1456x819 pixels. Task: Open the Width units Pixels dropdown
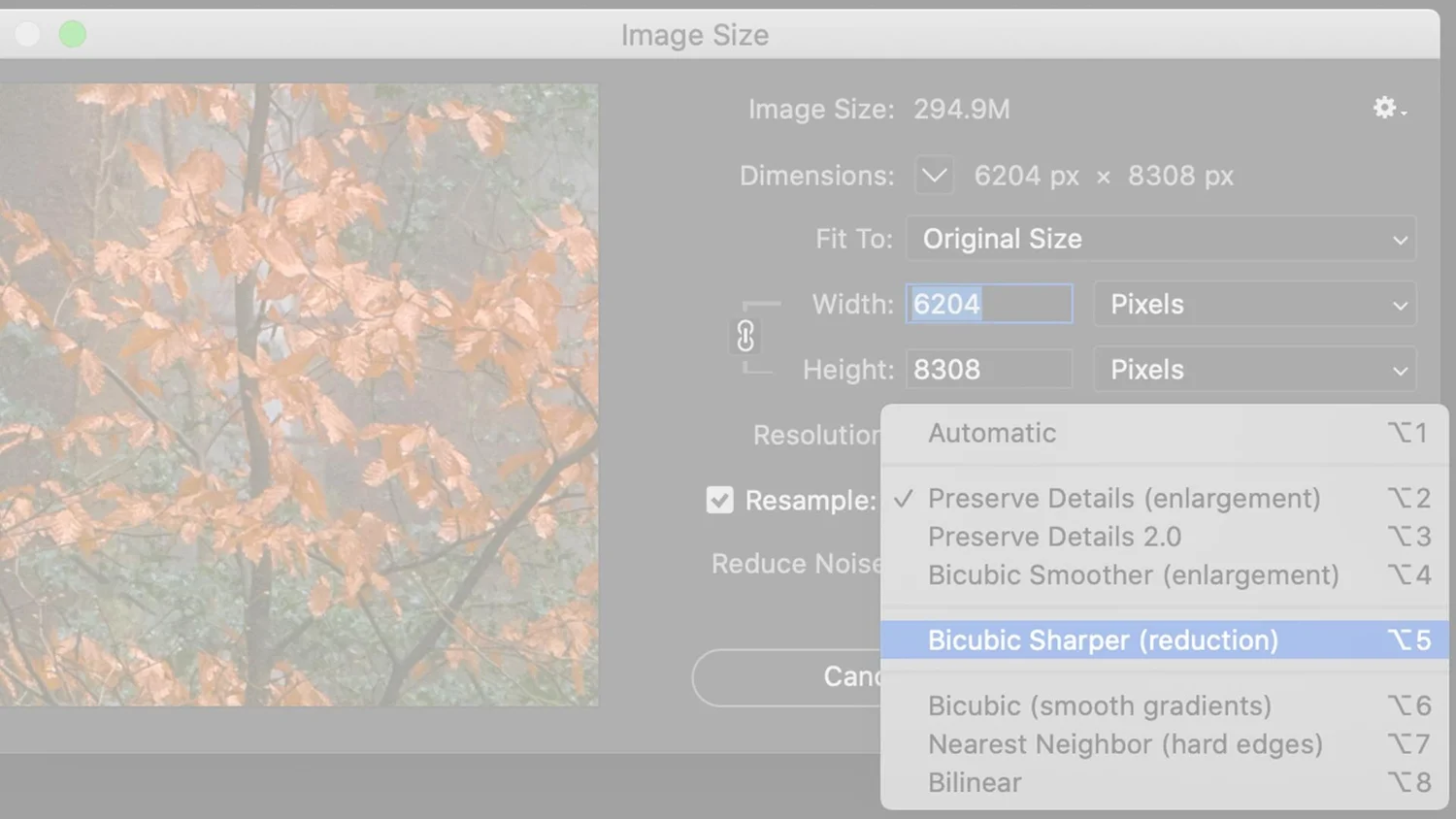tap(1255, 305)
